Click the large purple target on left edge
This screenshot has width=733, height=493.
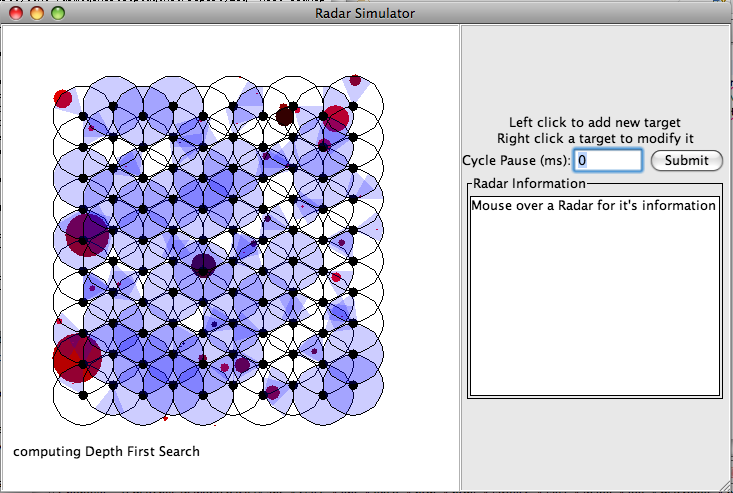87,232
